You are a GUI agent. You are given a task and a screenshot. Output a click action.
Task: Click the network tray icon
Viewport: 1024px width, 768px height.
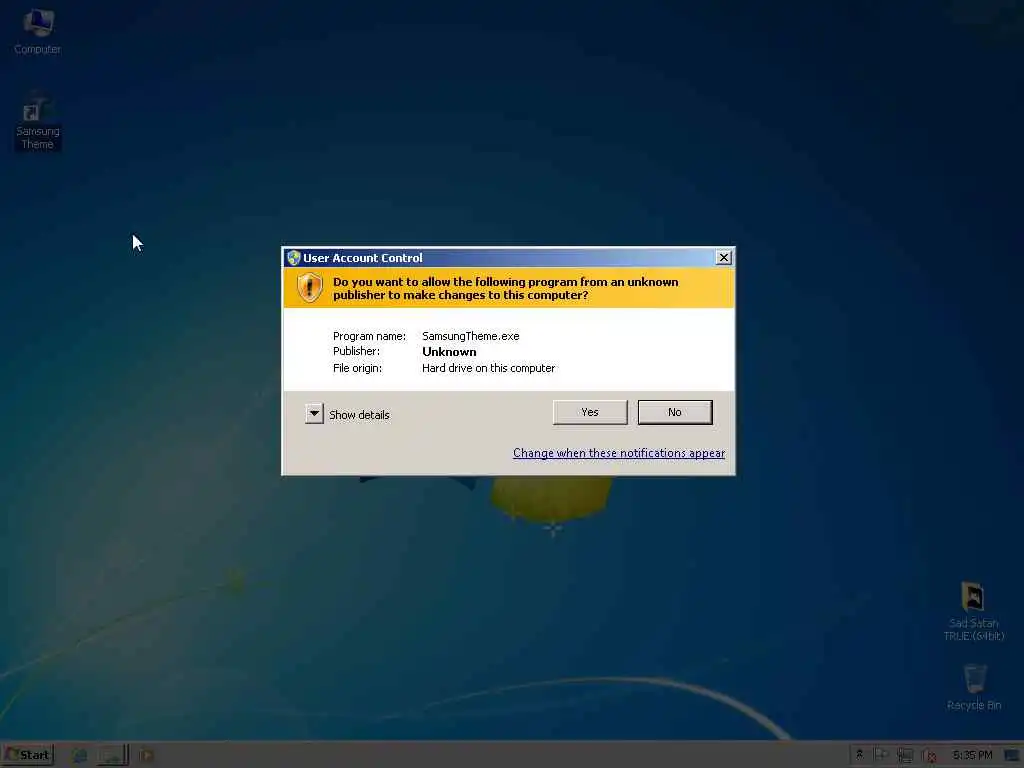[904, 756]
